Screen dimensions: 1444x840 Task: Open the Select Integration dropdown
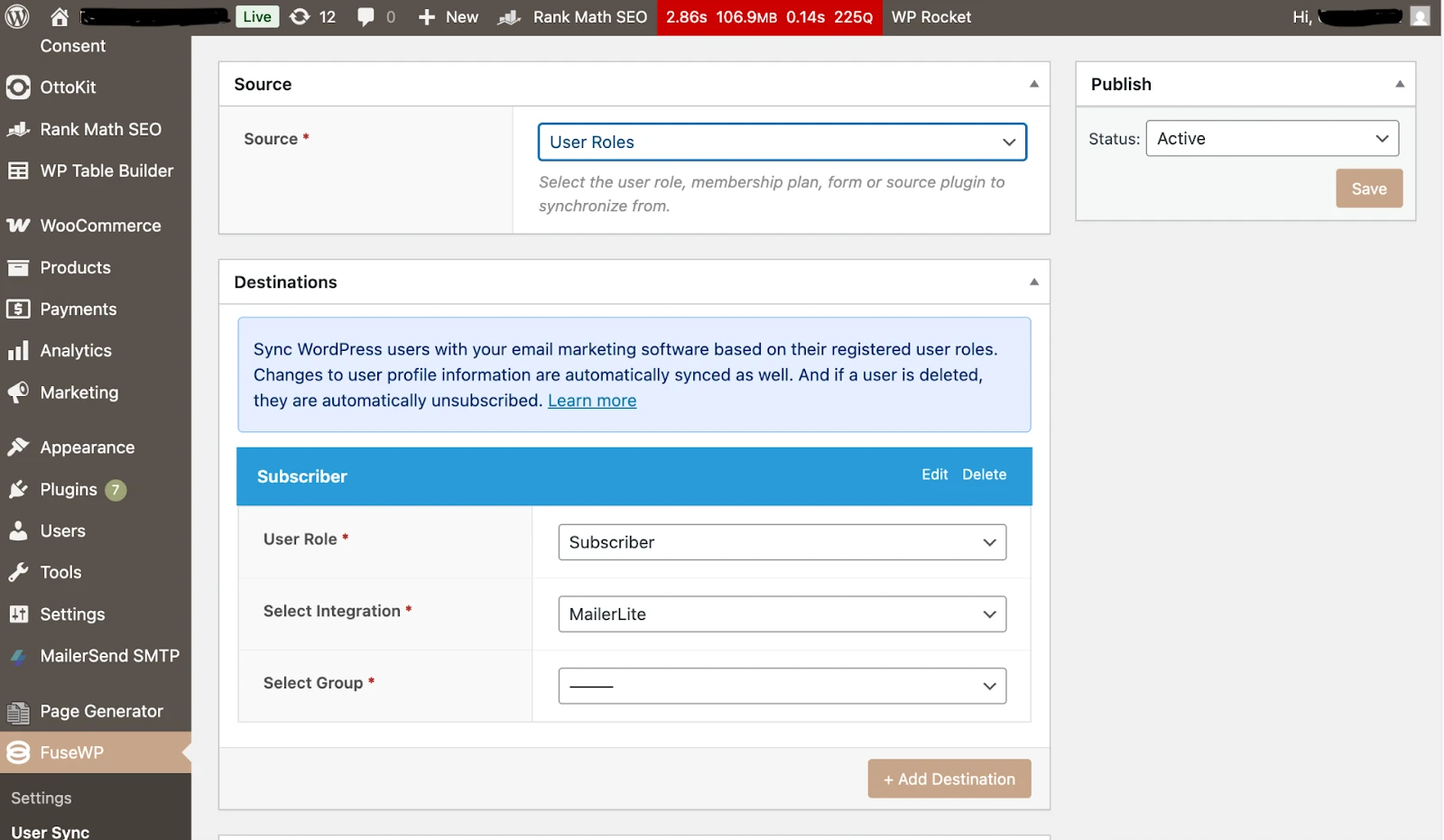[782, 614]
